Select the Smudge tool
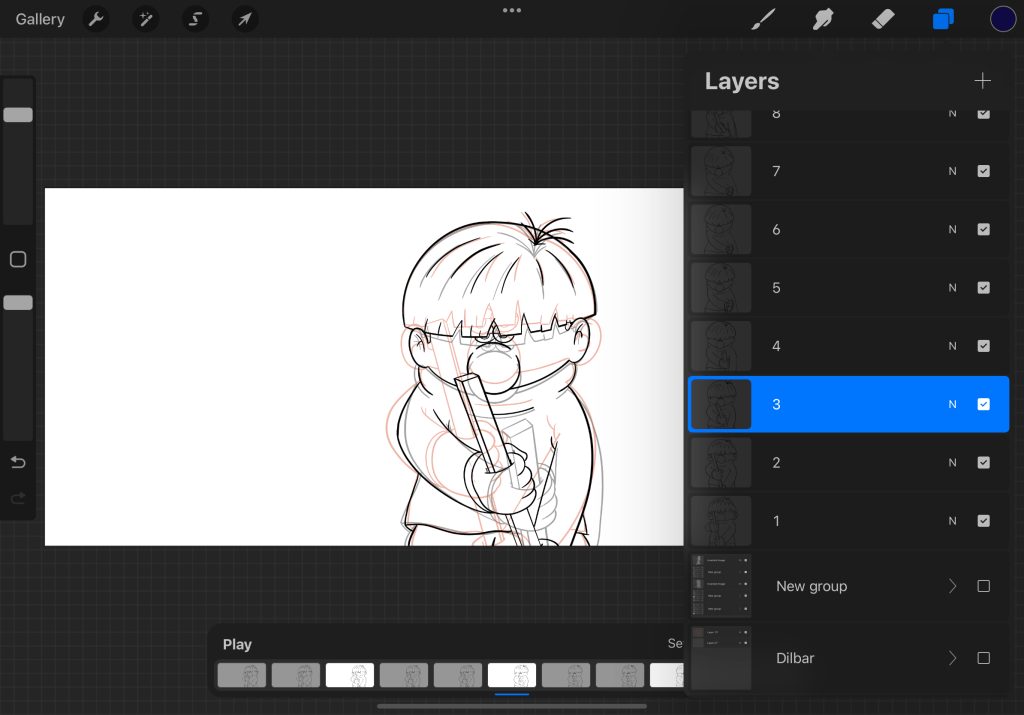Screen dimensions: 1024x715 [823, 19]
